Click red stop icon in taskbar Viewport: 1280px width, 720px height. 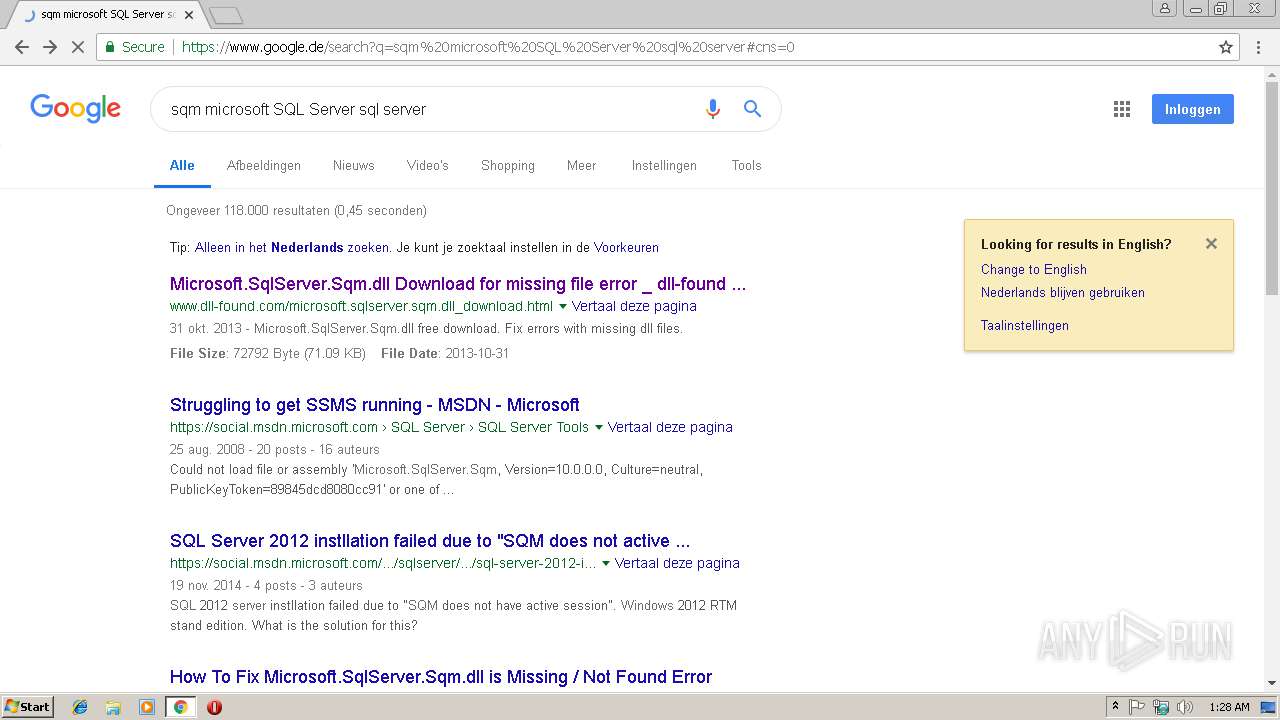tap(214, 707)
